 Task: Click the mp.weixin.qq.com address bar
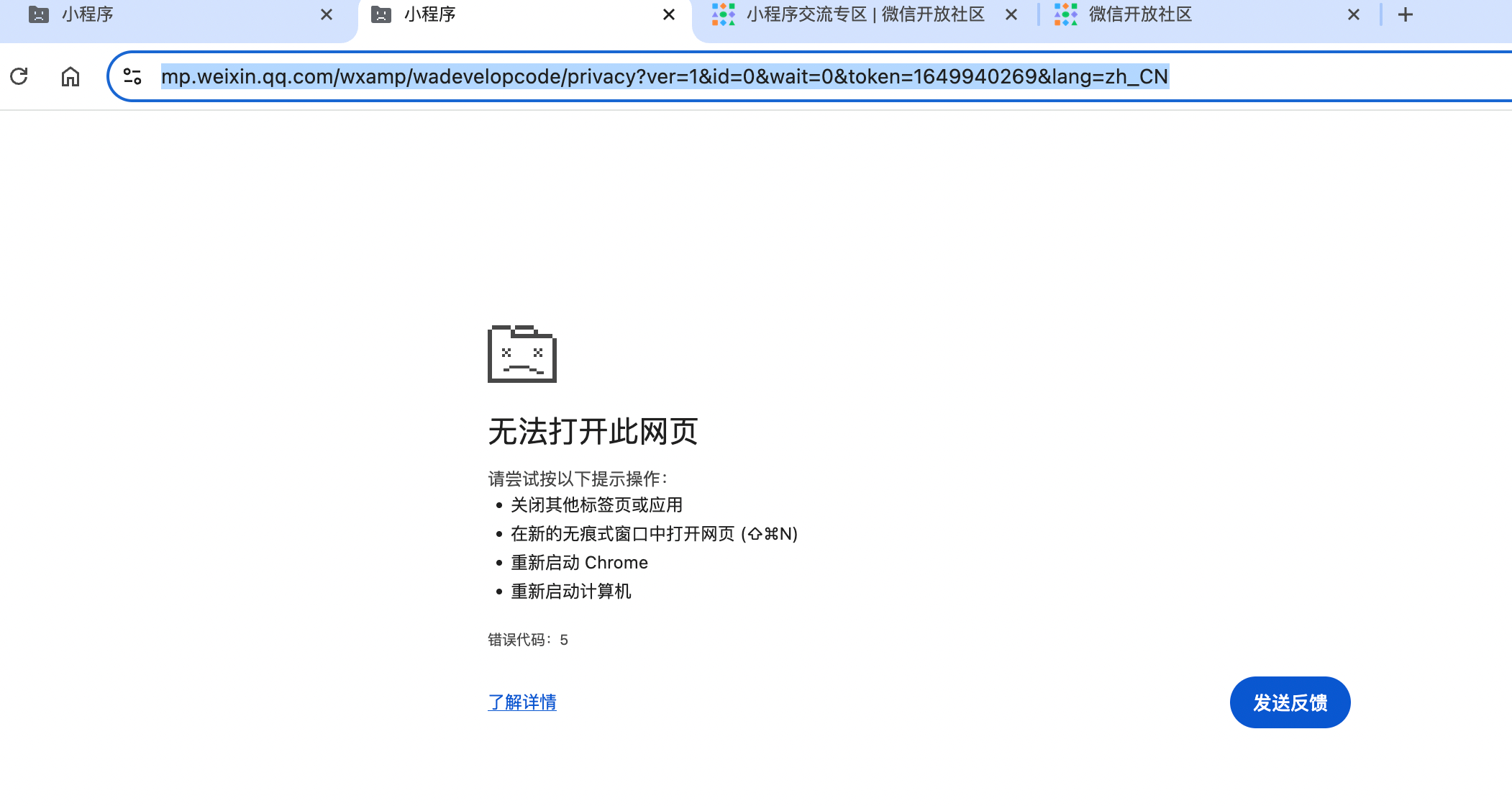pyautogui.click(x=664, y=76)
